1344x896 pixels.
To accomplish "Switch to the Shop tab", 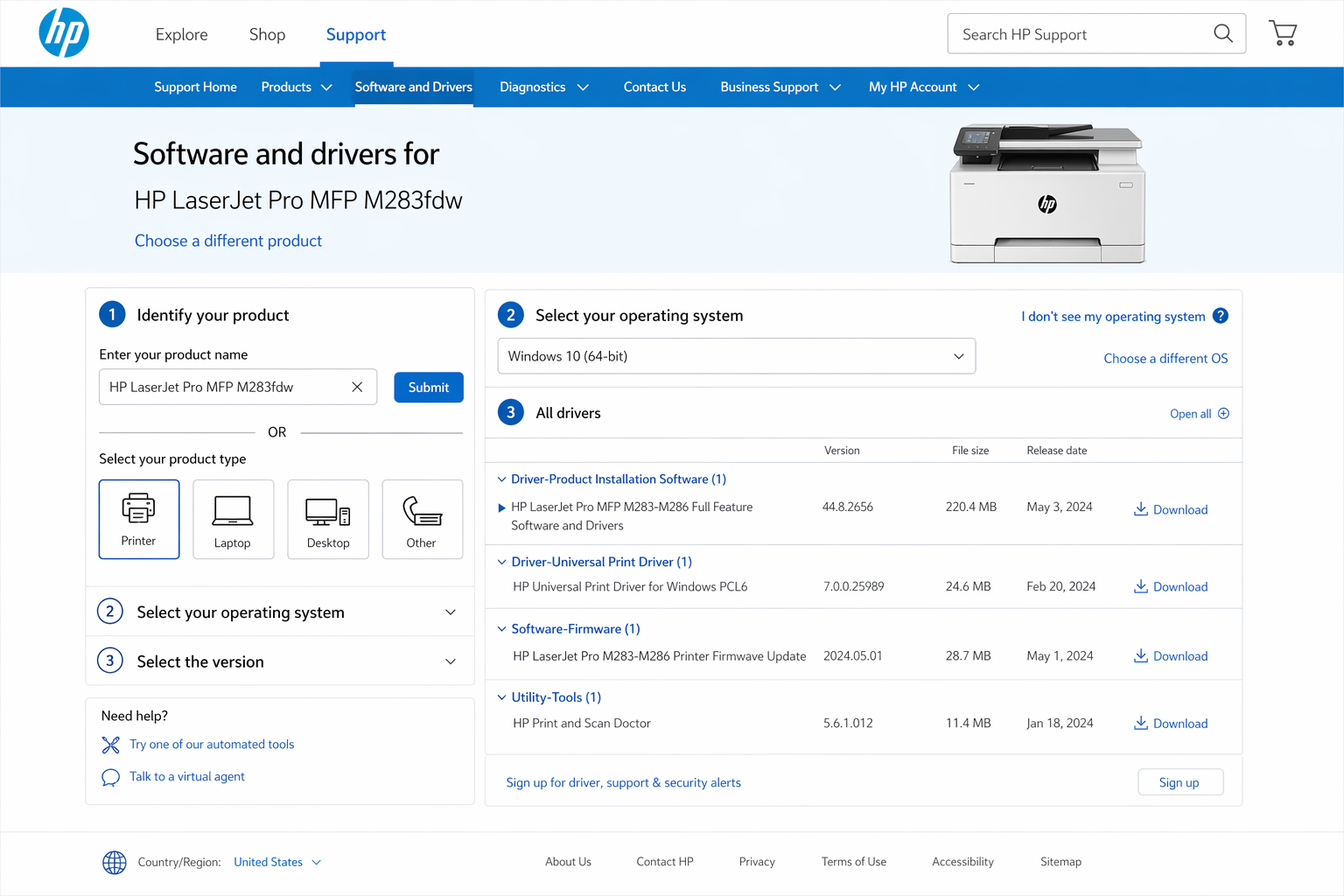I will point(267,34).
